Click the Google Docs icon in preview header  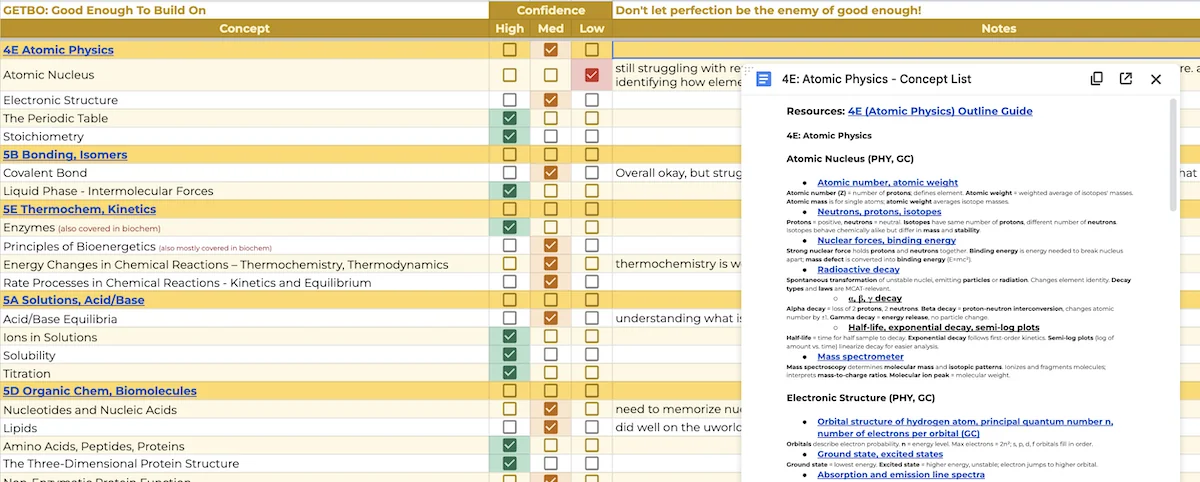pyautogui.click(x=764, y=79)
